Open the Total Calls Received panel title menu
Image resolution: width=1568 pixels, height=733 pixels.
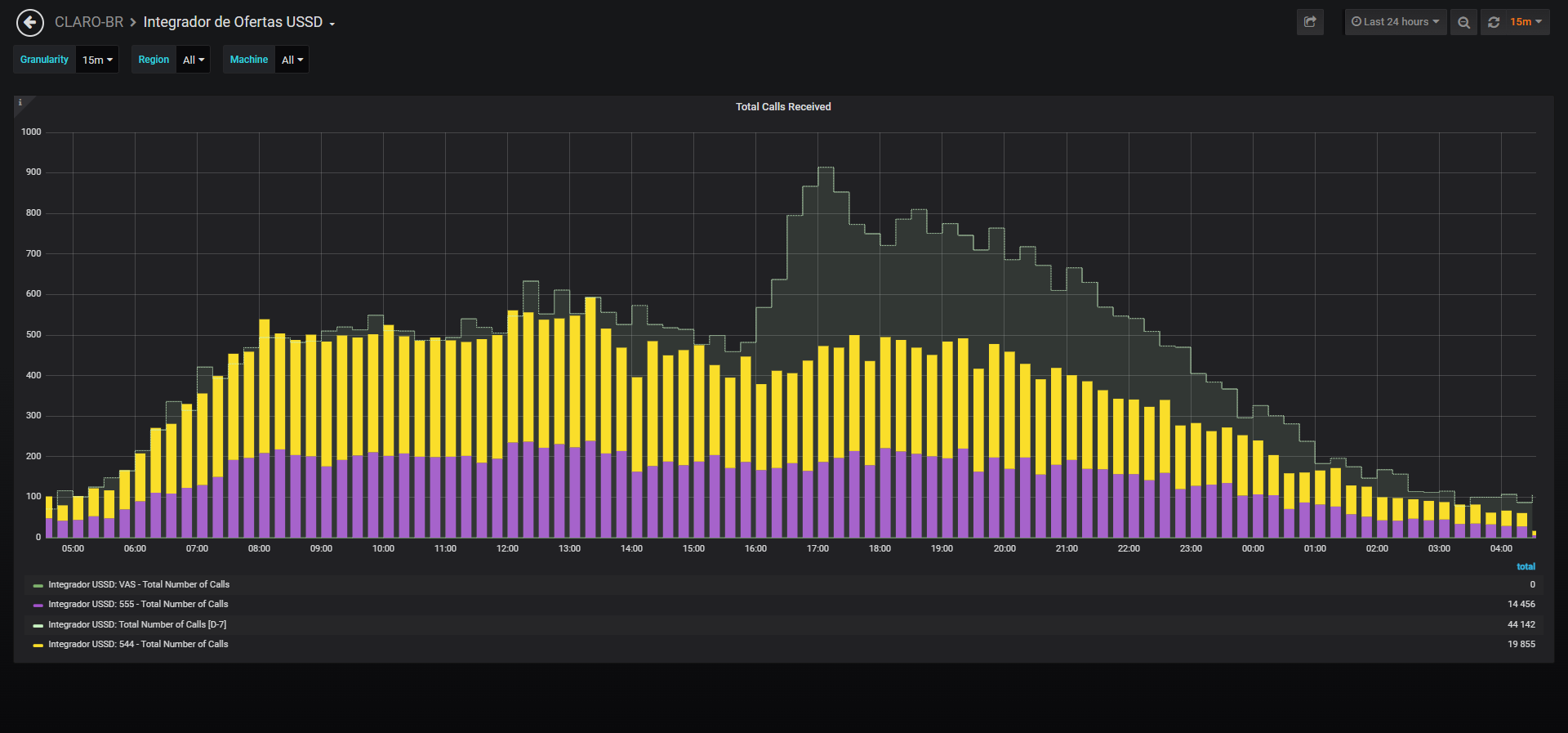click(783, 107)
